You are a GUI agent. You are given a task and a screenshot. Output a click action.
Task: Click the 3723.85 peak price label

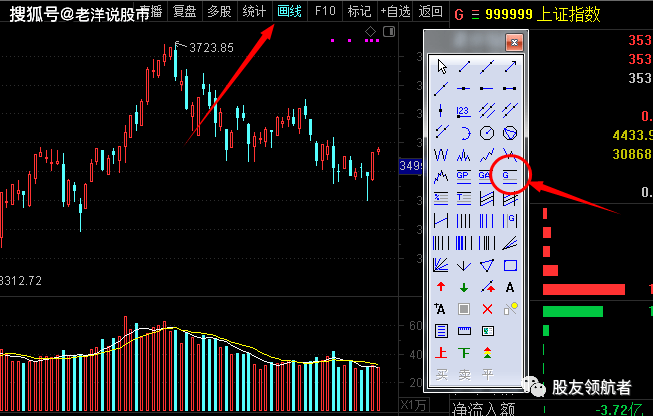click(210, 47)
